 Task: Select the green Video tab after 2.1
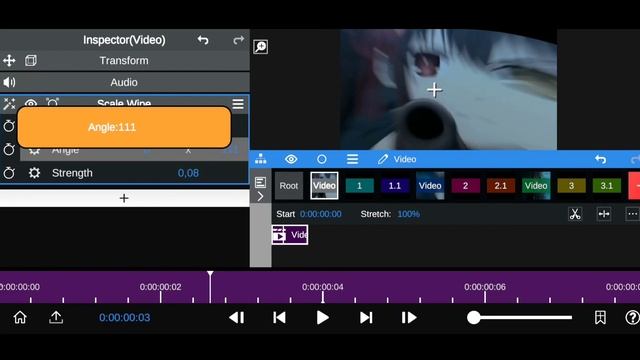[x=536, y=186]
